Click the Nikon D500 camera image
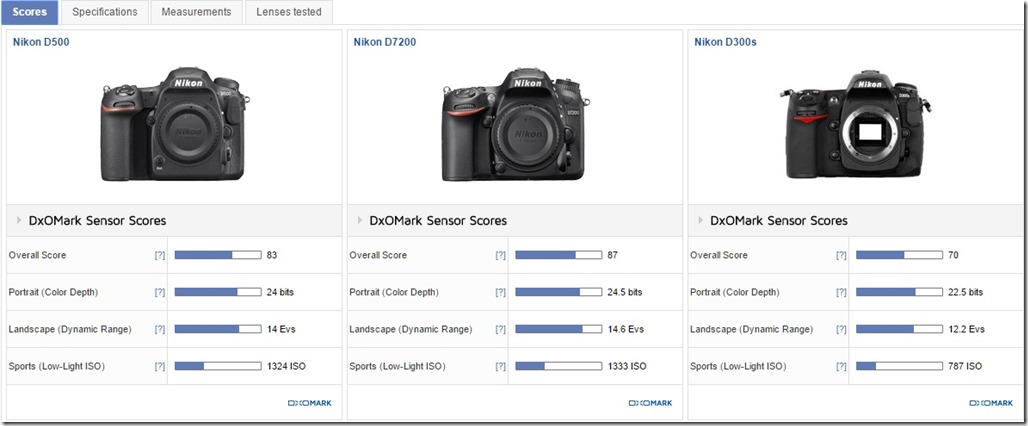 [x=172, y=125]
